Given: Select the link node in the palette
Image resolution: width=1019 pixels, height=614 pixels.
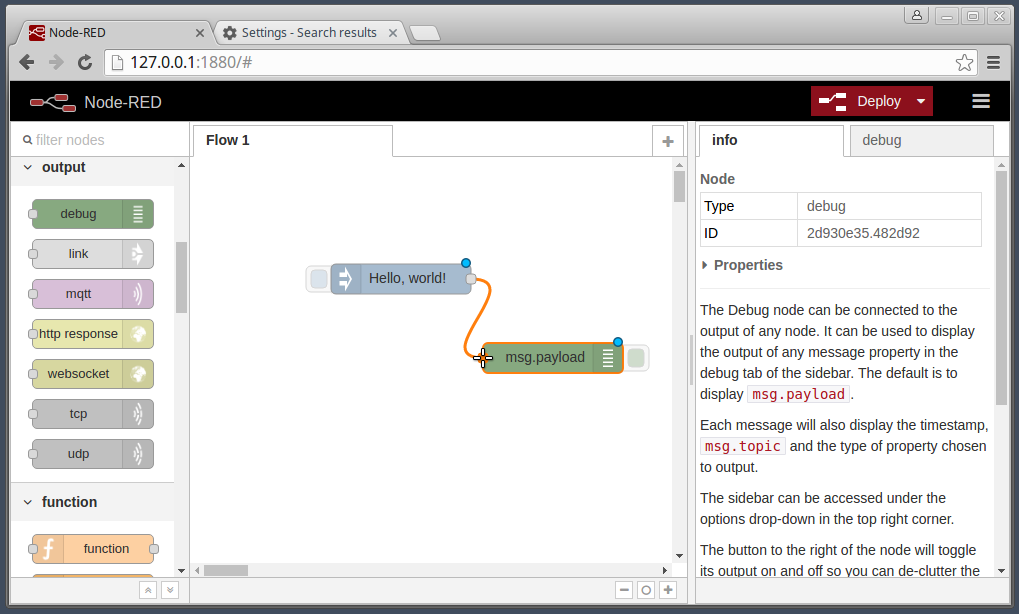Looking at the screenshot, I should (92, 254).
